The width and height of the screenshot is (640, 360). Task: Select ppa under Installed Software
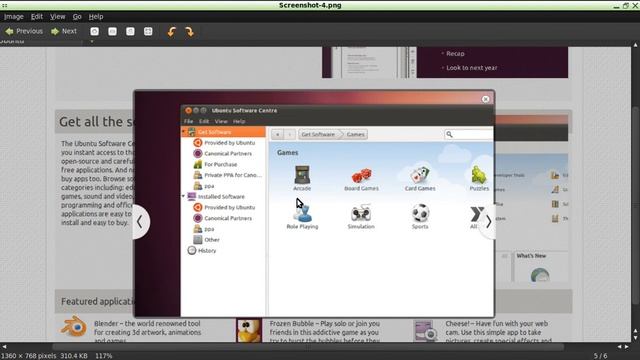tap(204, 229)
